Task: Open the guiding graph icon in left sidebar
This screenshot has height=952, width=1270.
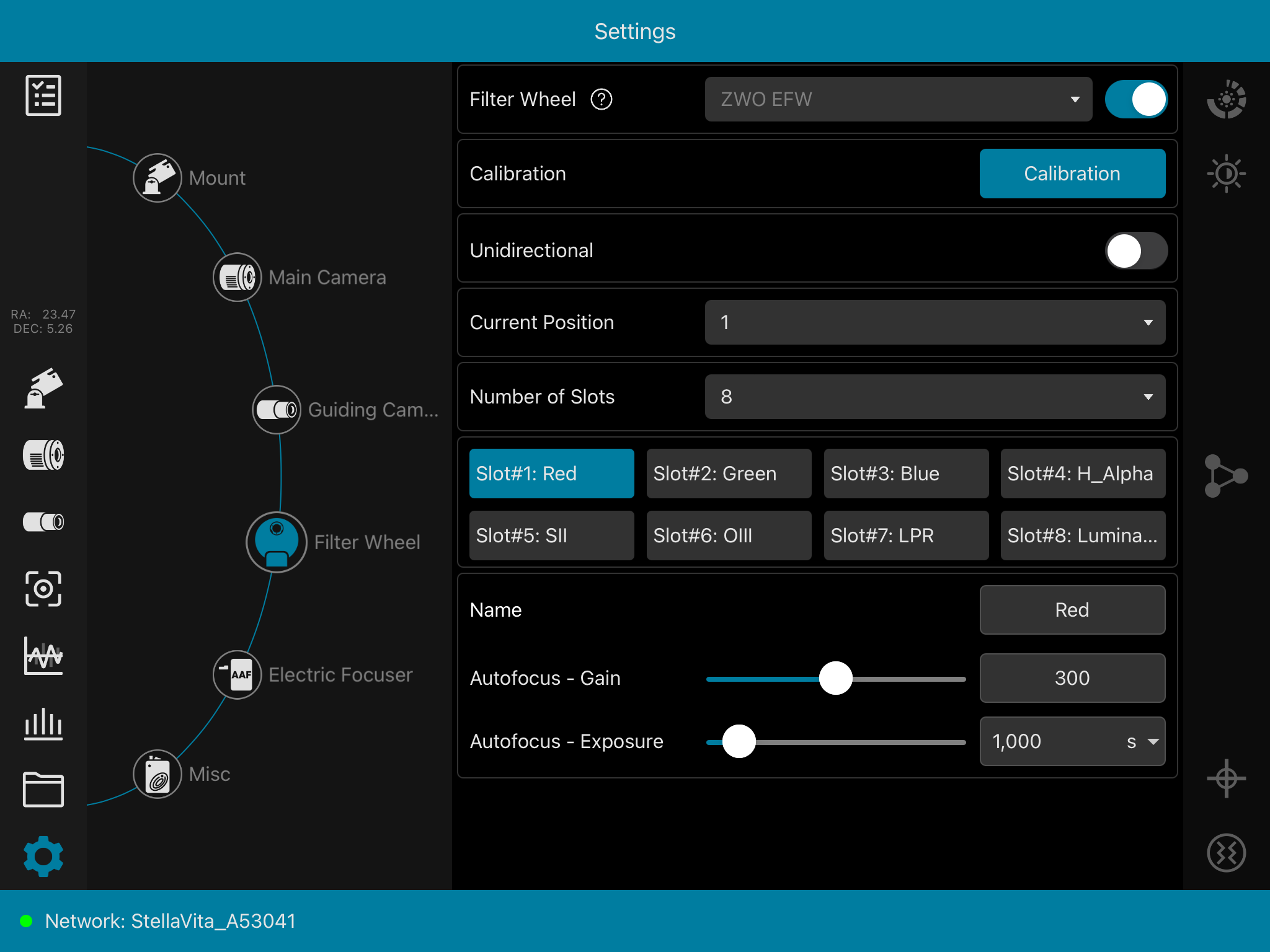Action: pos(43,656)
